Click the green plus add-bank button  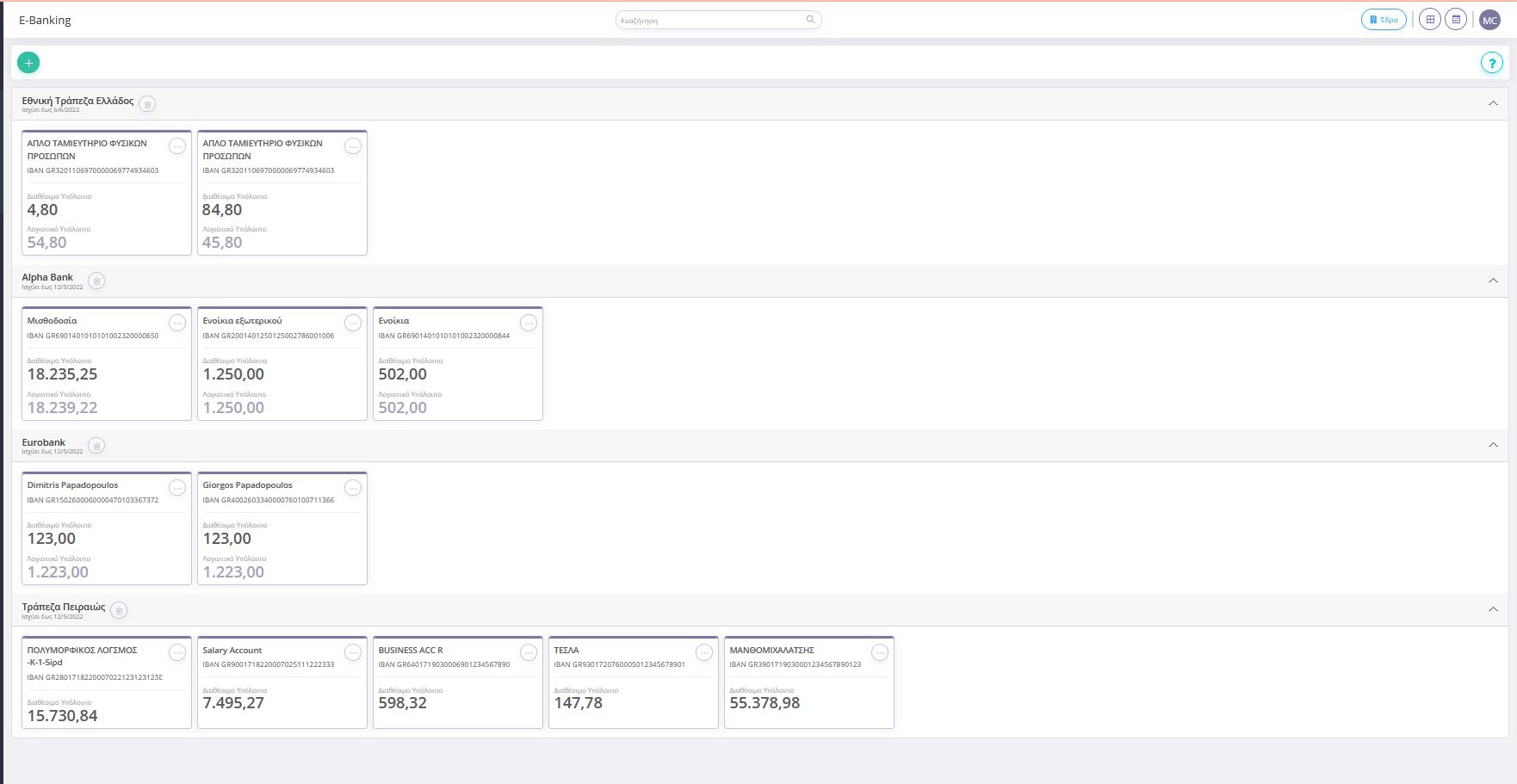click(28, 63)
